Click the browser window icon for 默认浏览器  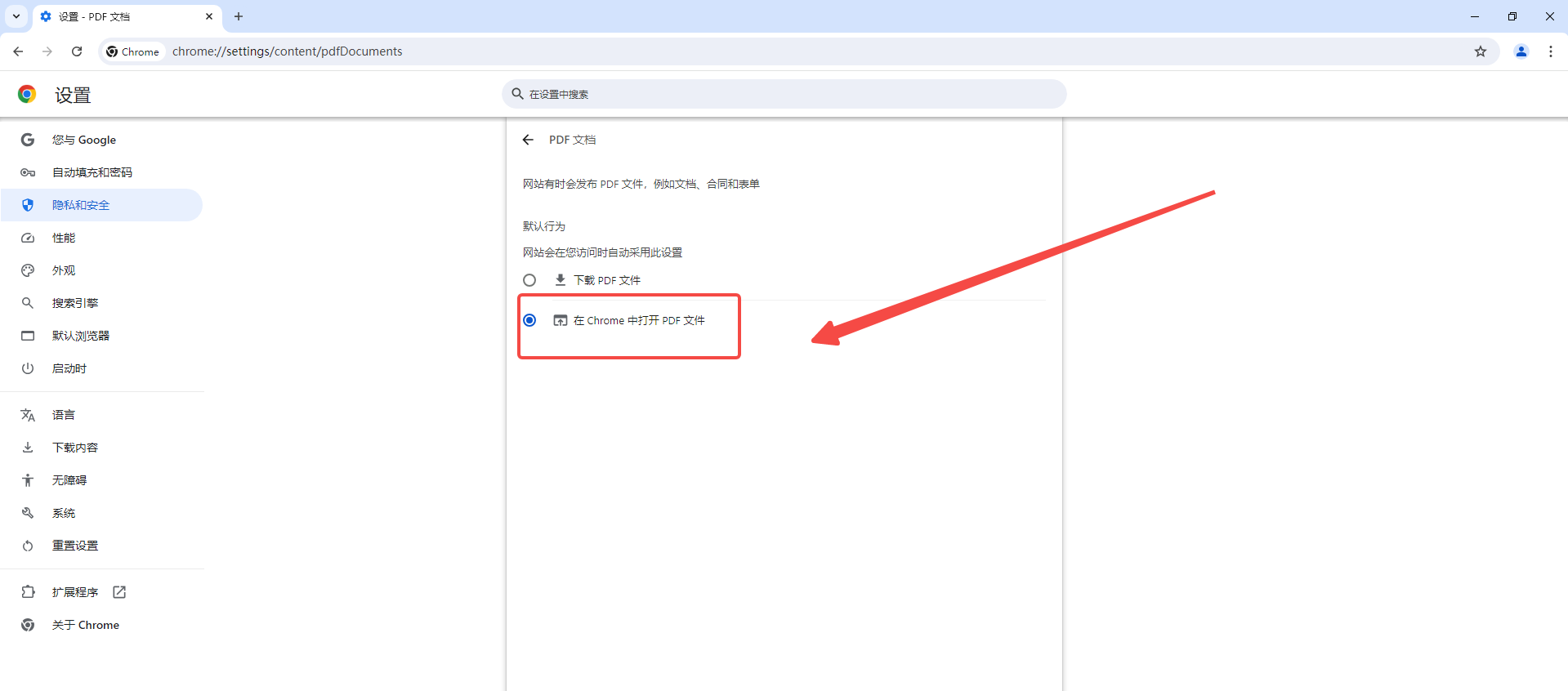point(28,336)
